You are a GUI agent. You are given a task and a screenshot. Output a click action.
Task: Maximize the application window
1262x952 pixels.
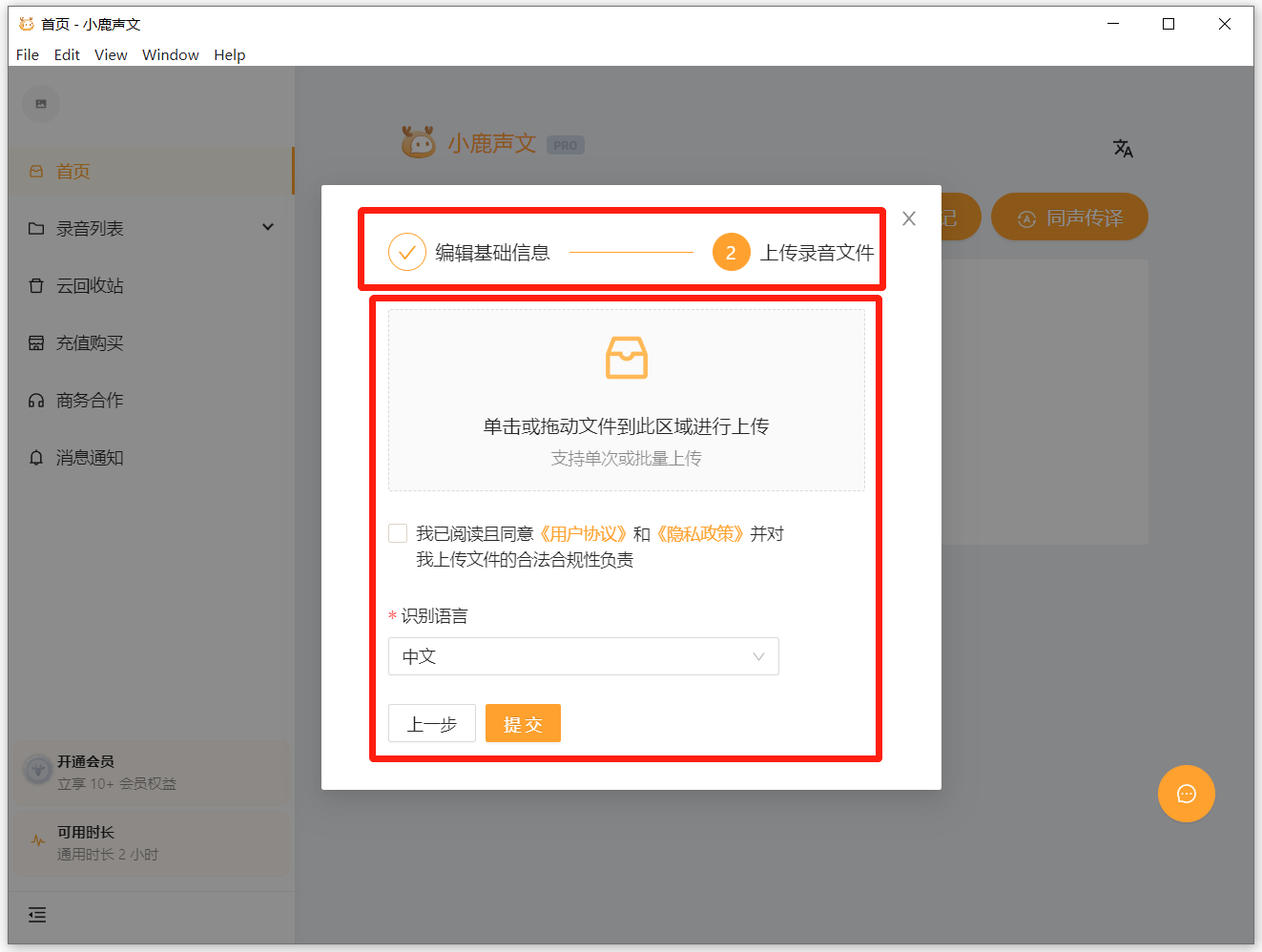pyautogui.click(x=1169, y=24)
